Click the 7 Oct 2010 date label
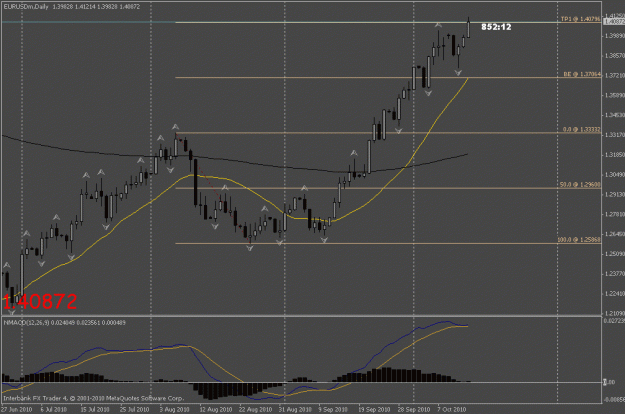Screen dimensions: 625x414 [452, 409]
